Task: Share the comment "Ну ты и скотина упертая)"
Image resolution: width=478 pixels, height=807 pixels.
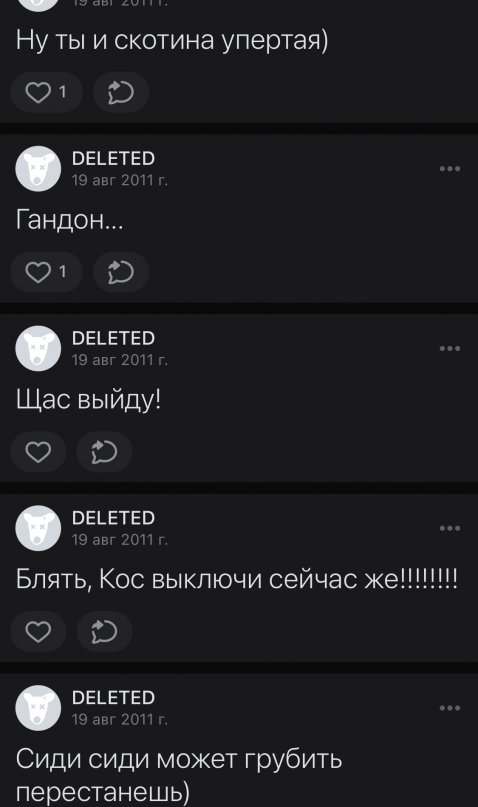Action: coord(121,93)
